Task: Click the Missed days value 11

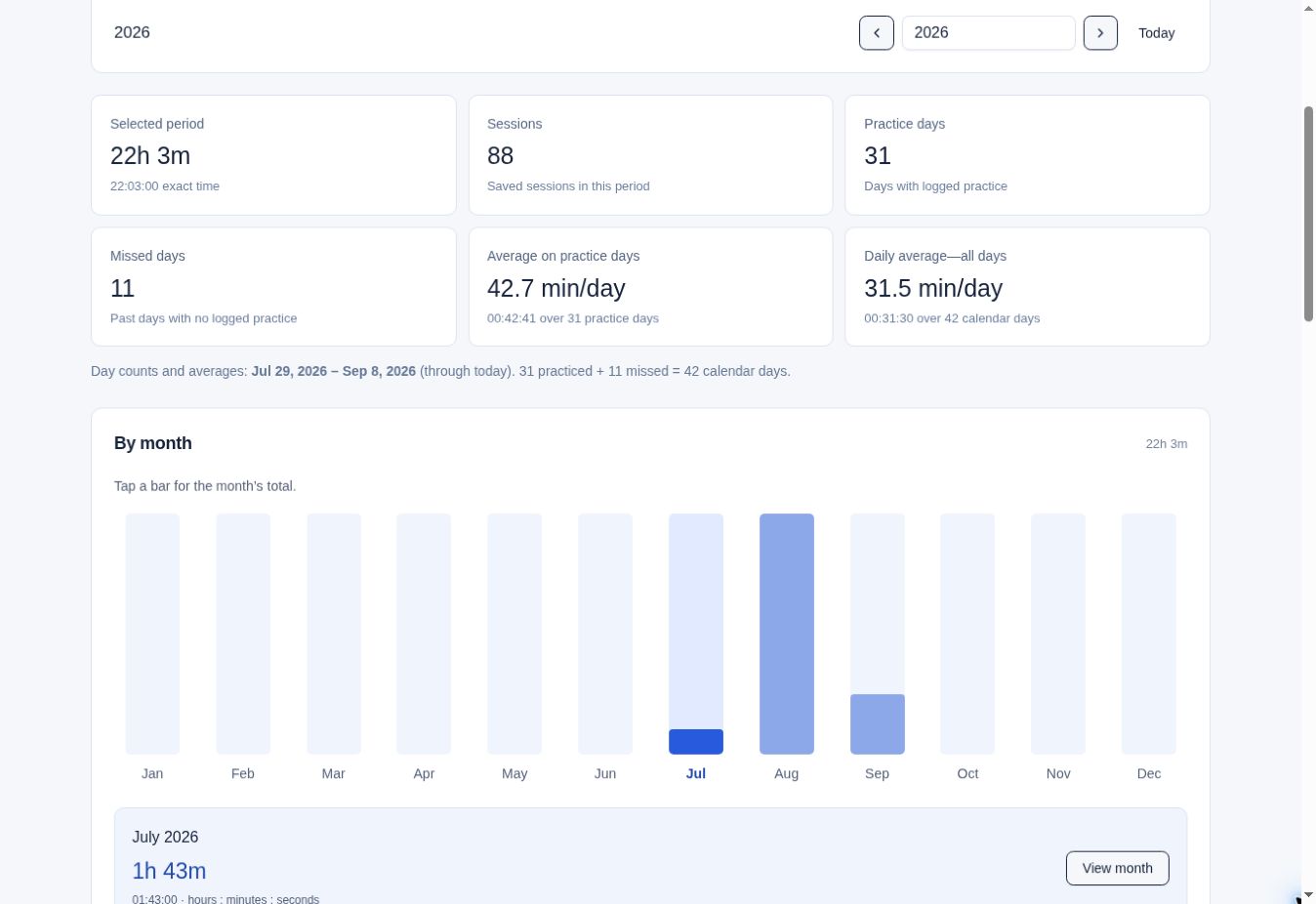Action: [x=122, y=288]
